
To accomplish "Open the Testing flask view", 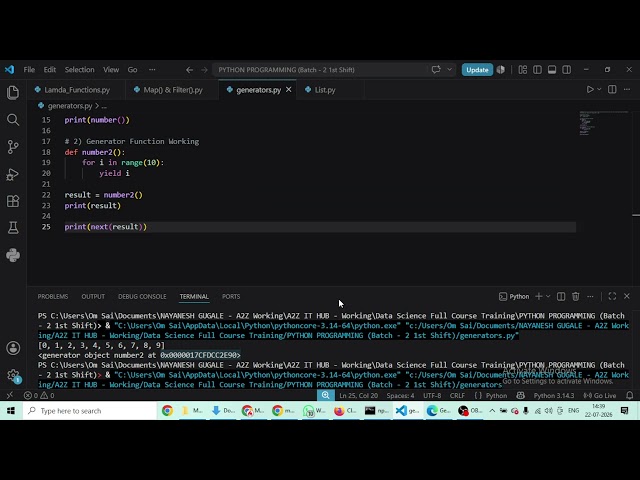I will click(x=13, y=228).
